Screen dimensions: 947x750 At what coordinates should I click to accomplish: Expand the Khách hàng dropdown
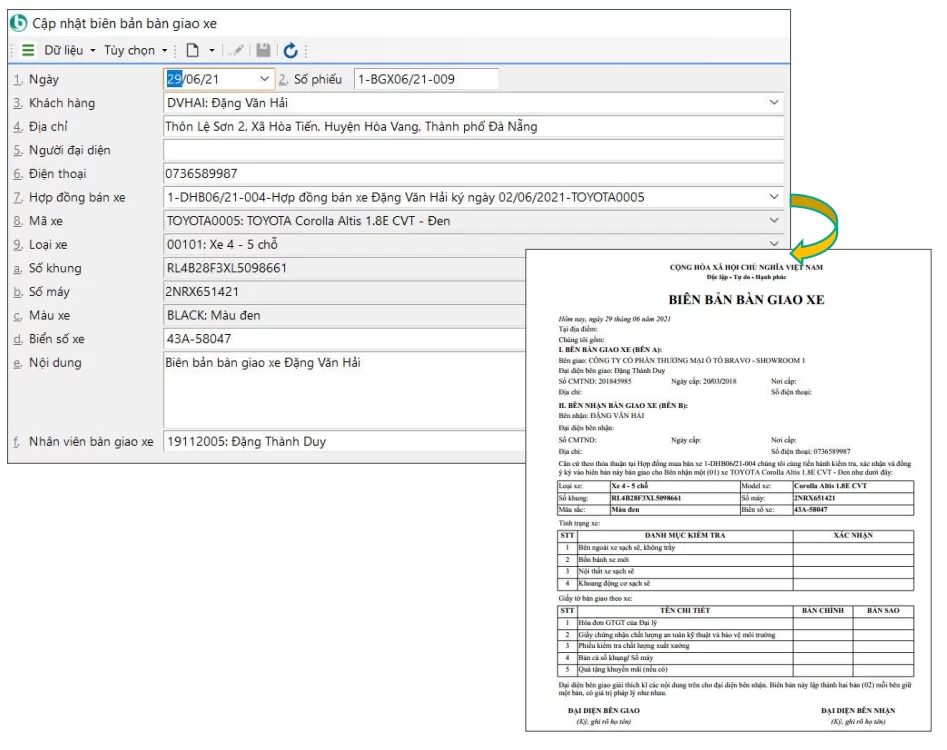pos(774,102)
